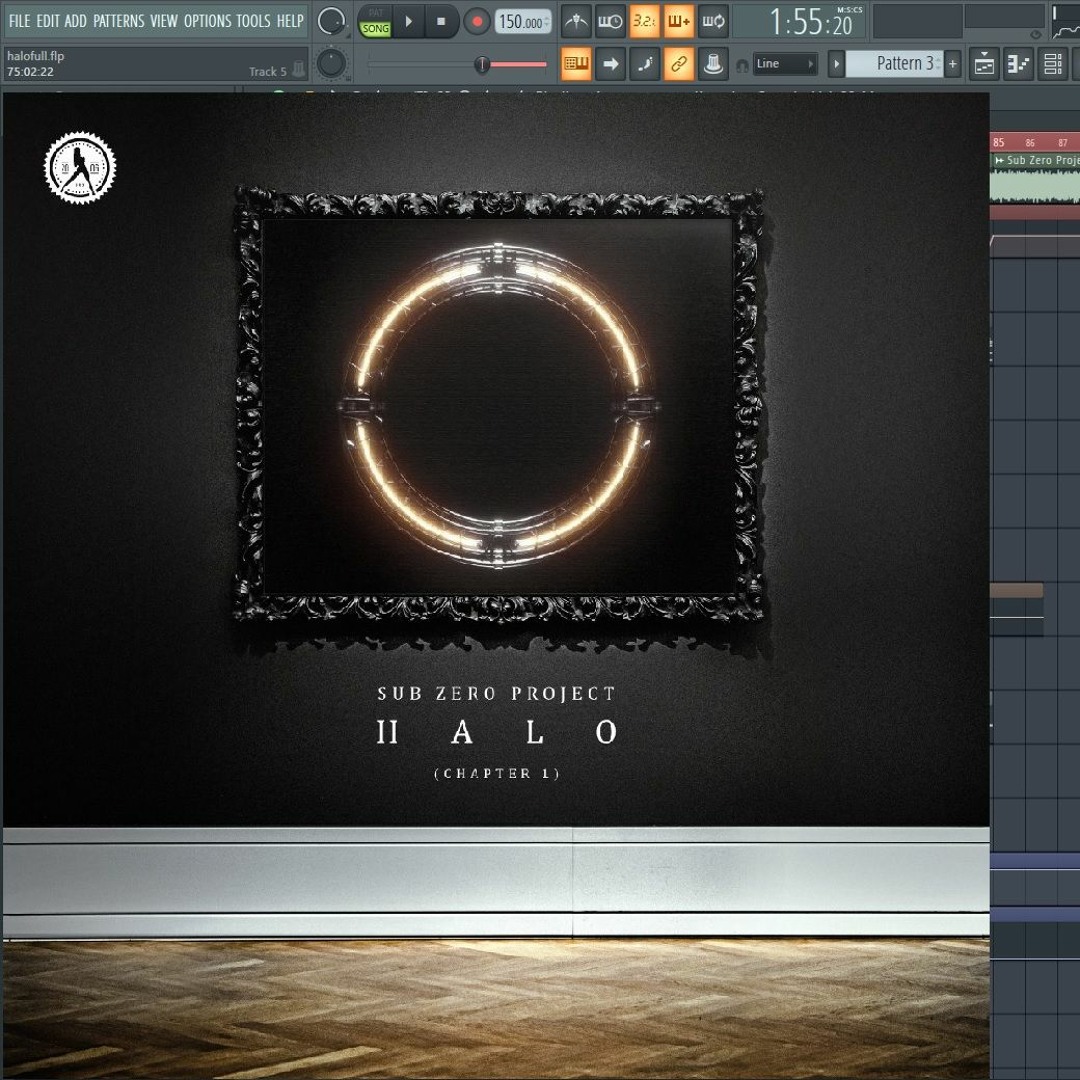Enable the metronome
Image resolution: width=1080 pixels, height=1080 pixels.
576,21
